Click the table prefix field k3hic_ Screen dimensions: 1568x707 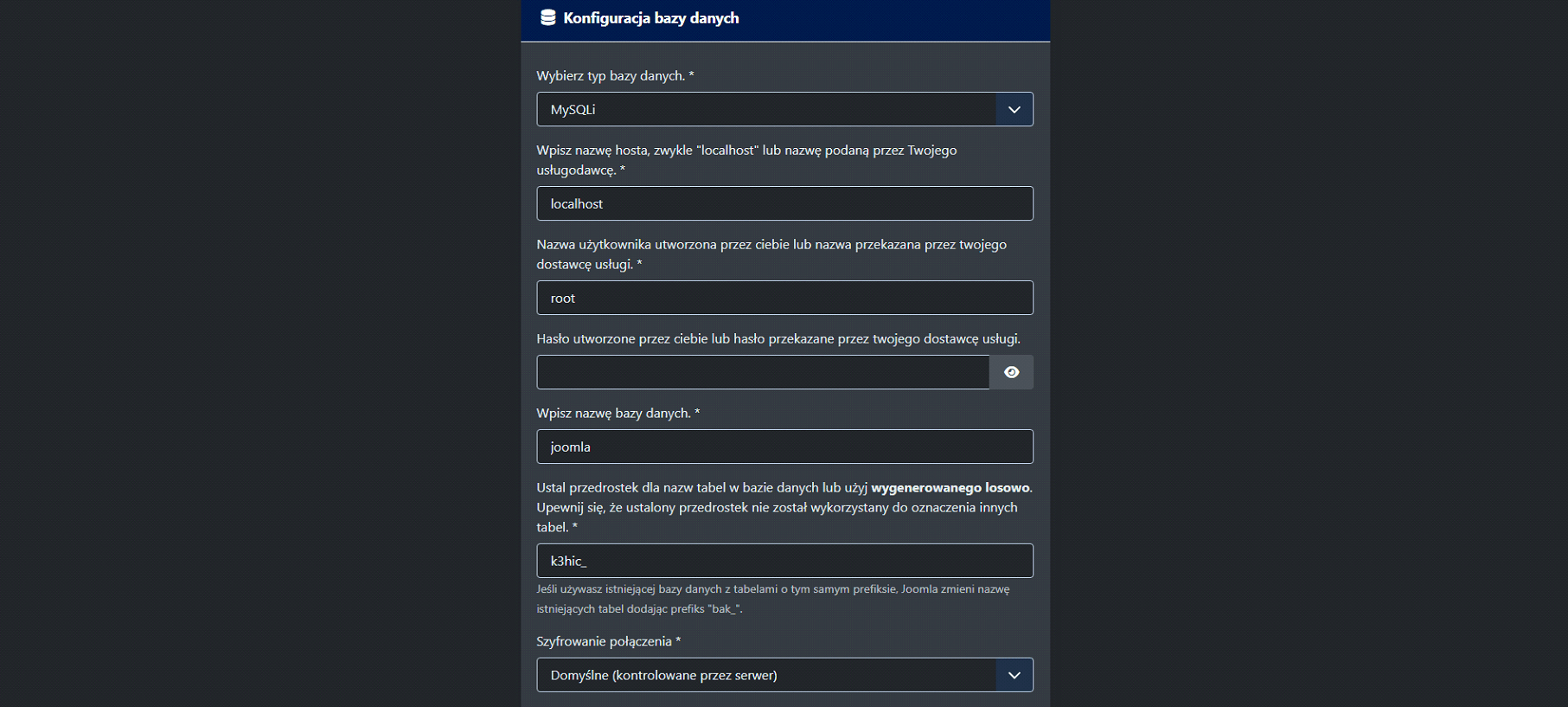coord(784,562)
